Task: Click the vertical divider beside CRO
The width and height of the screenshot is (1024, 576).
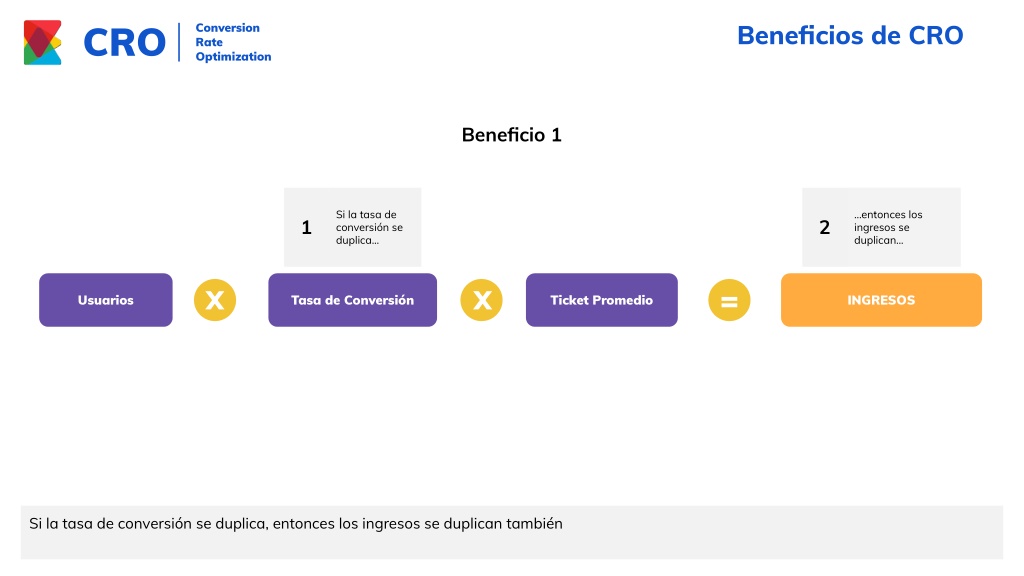Action: coord(179,42)
